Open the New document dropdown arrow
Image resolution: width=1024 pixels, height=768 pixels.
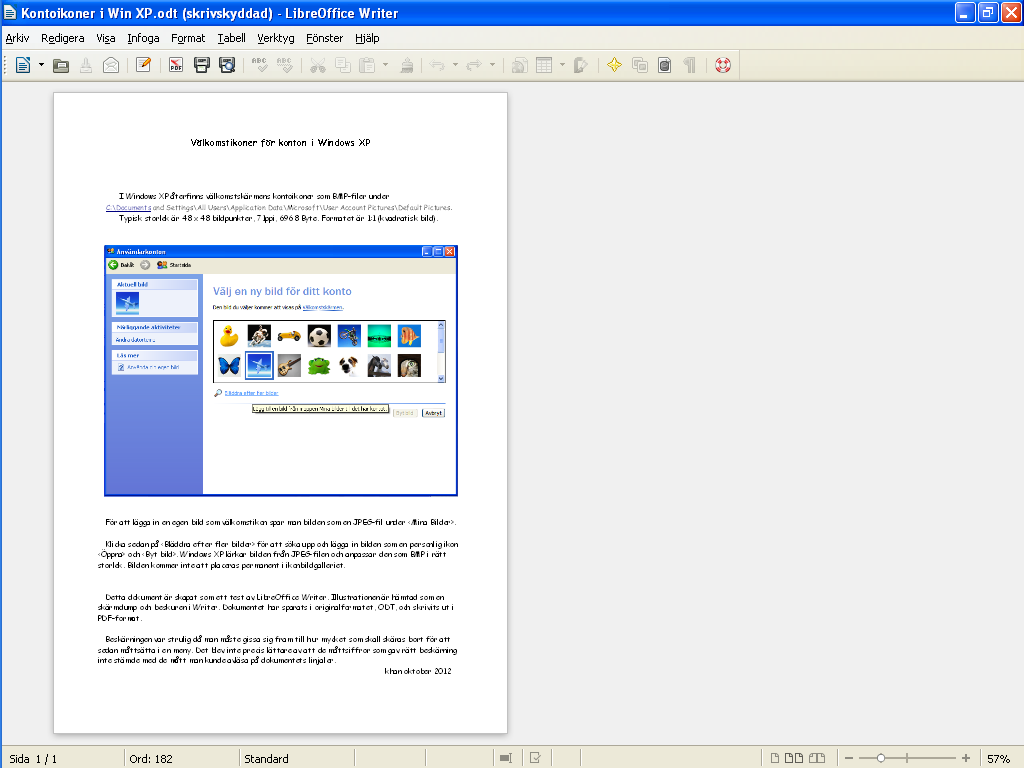point(41,65)
